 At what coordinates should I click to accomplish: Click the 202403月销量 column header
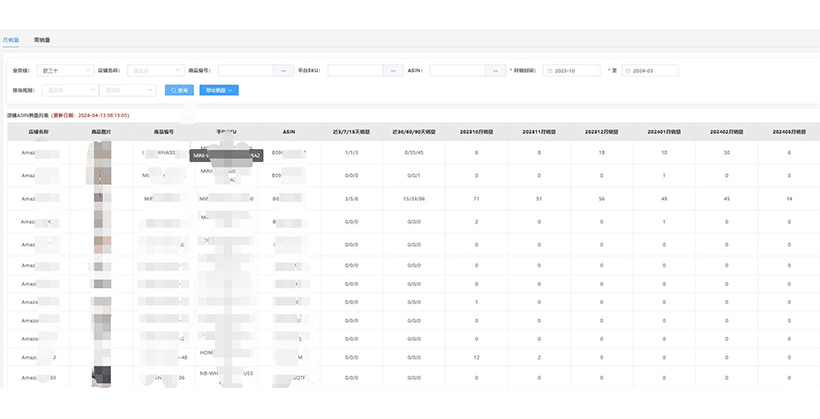(788, 131)
